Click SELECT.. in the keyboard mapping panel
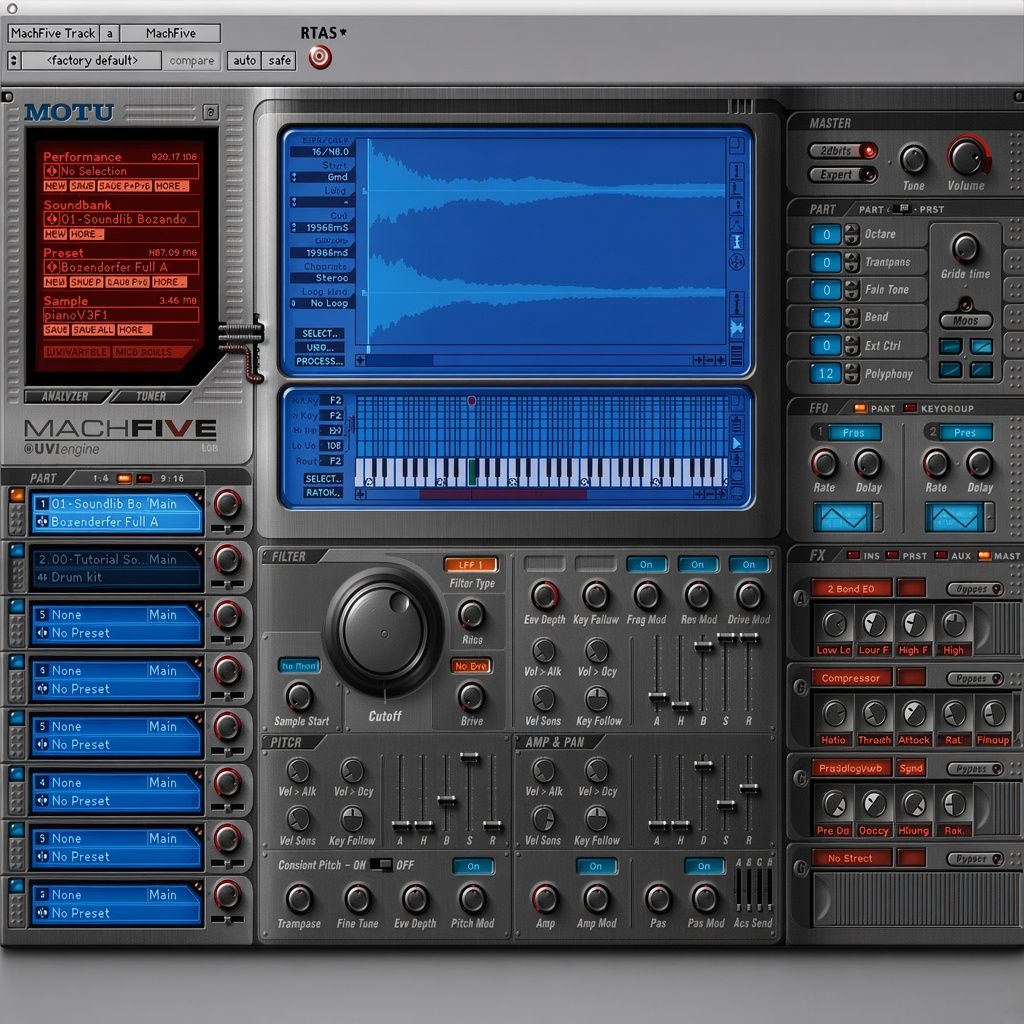Screen dimensions: 1024x1024 (x=323, y=479)
